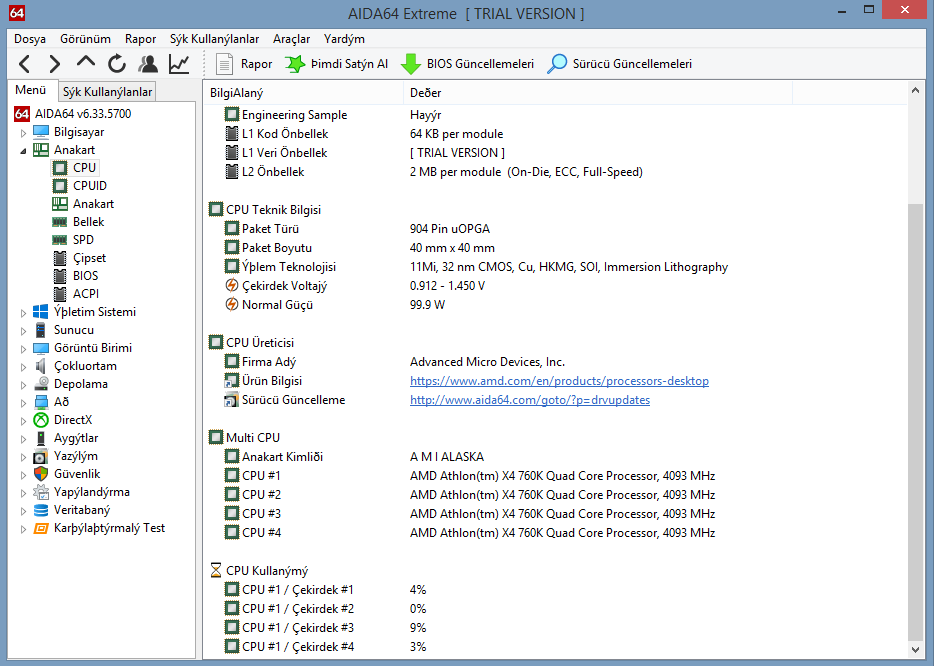Click the Yapýlandýrma icon in the tree

pyautogui.click(x=41, y=492)
